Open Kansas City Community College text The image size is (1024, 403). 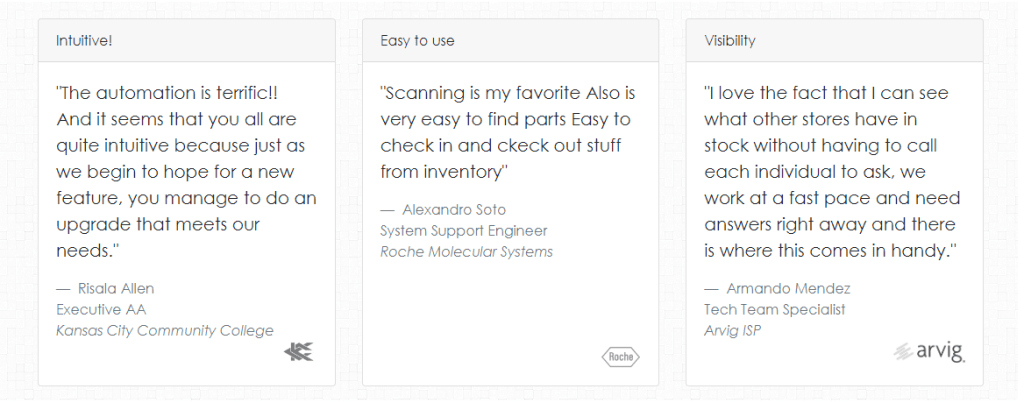[164, 331]
